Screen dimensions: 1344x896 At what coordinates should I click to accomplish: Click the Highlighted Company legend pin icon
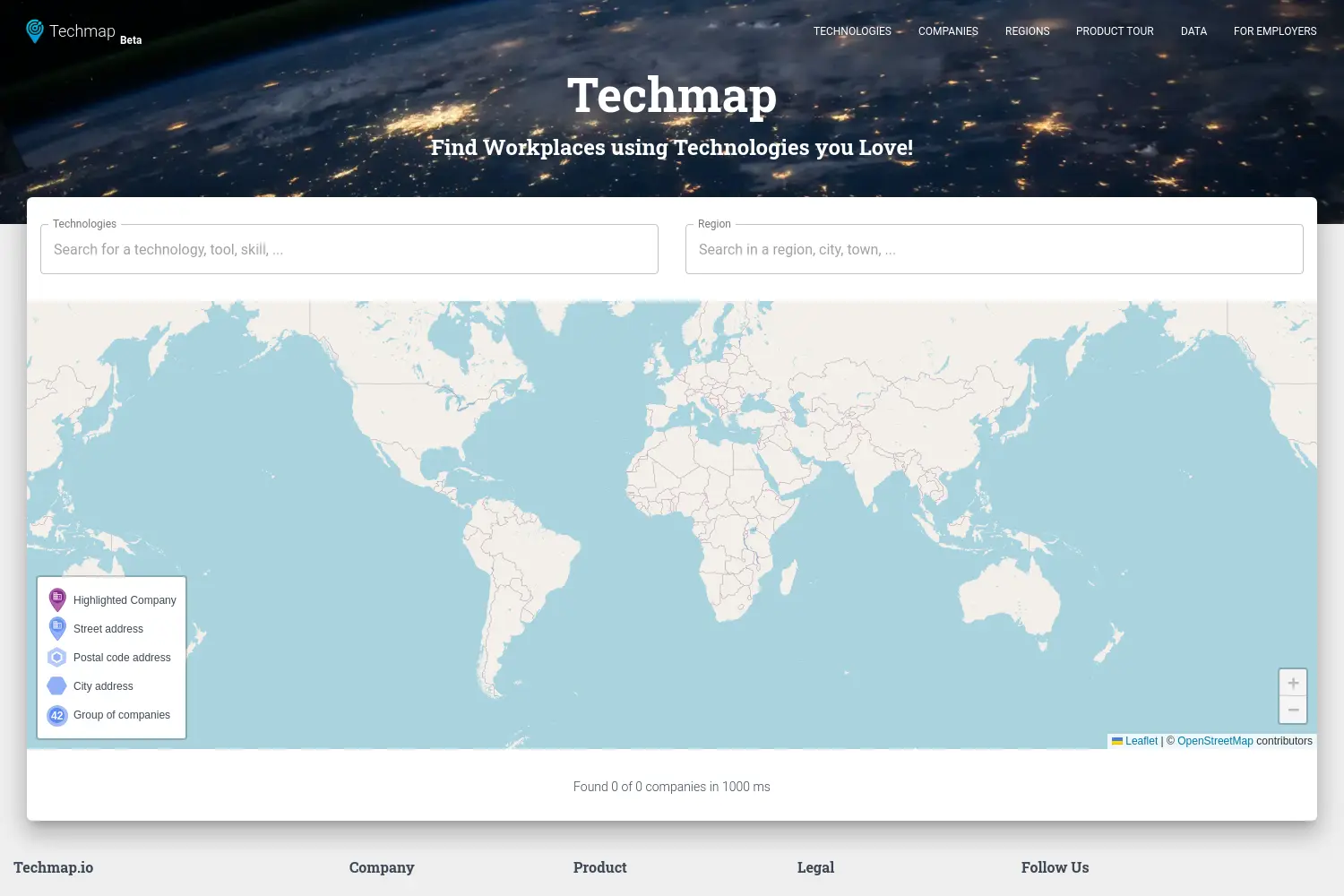tap(57, 599)
